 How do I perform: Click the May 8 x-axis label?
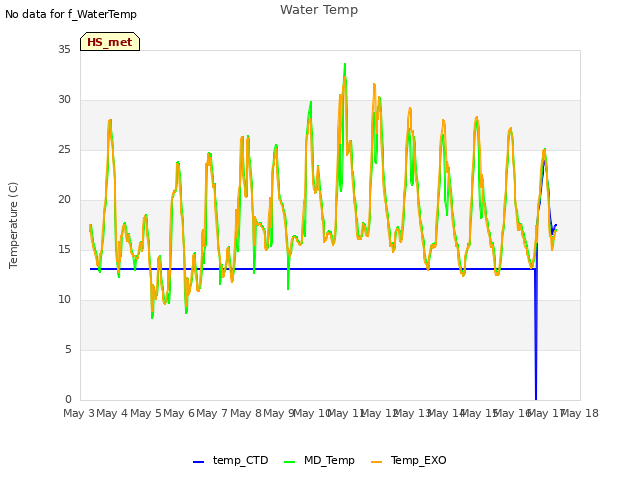coord(246,413)
